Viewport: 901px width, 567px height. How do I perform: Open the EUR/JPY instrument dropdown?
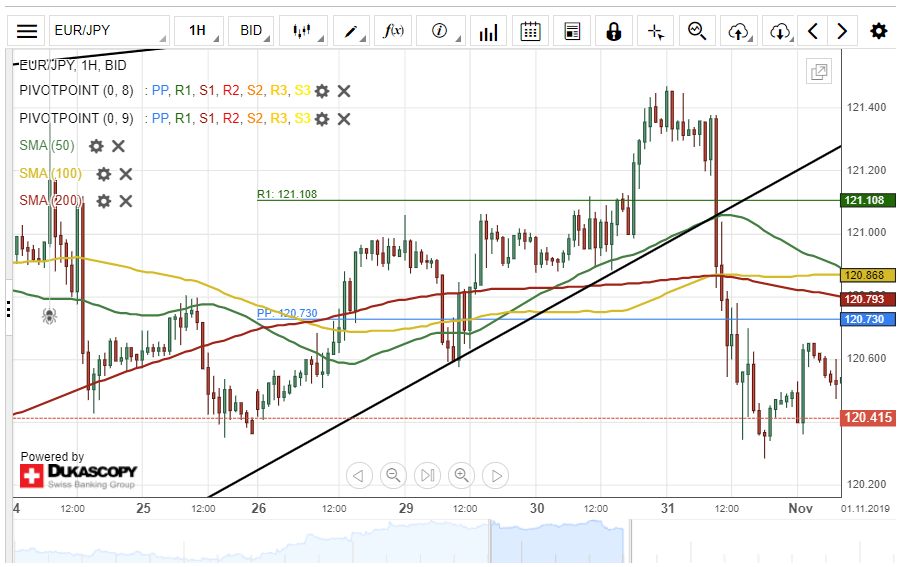(108, 31)
